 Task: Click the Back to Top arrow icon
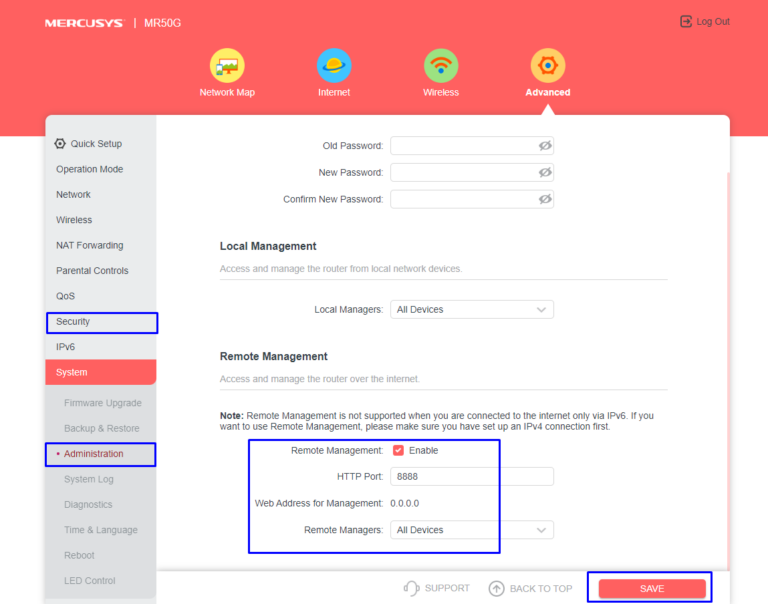[x=497, y=588]
